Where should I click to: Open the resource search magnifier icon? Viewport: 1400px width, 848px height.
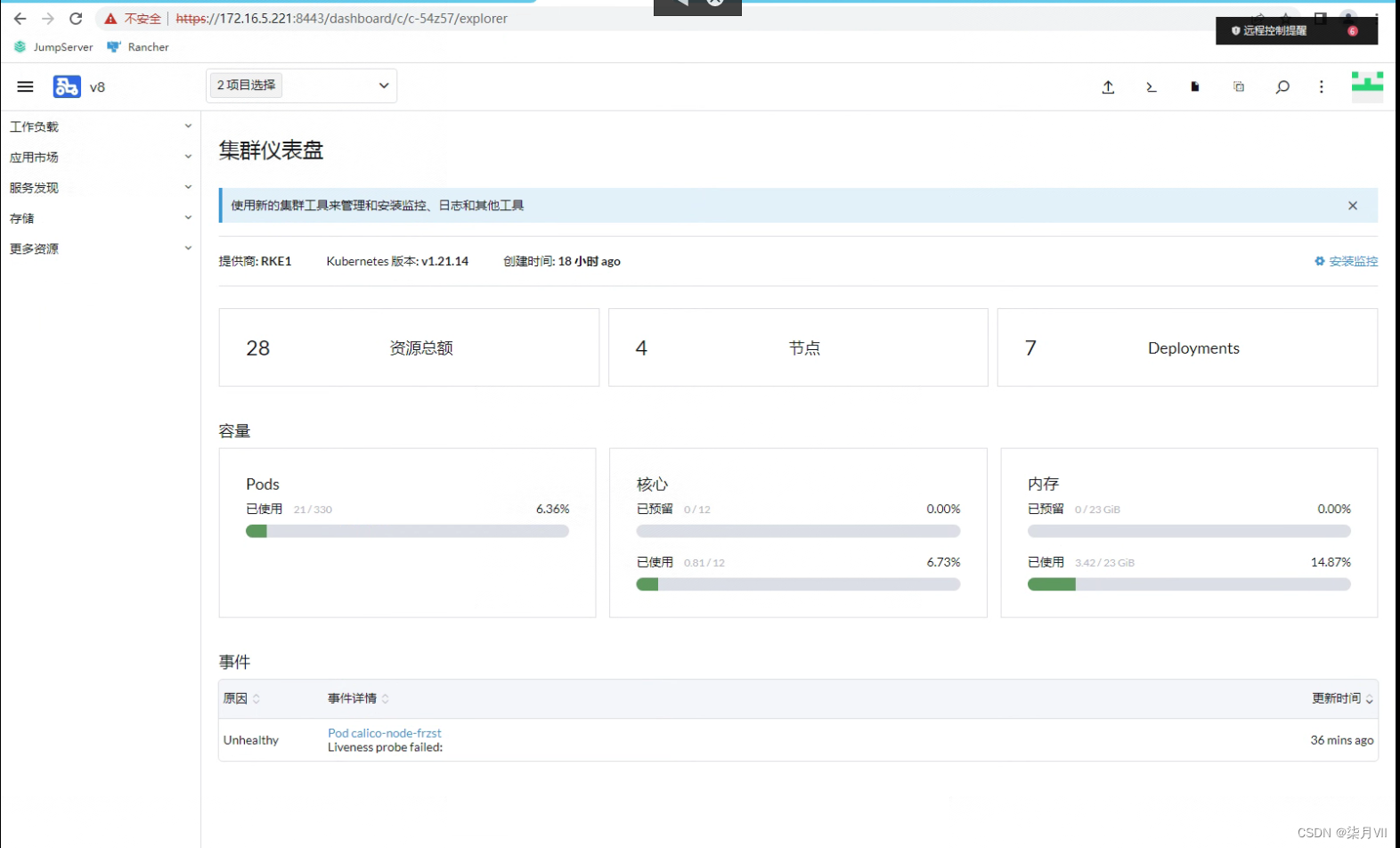[x=1282, y=86]
